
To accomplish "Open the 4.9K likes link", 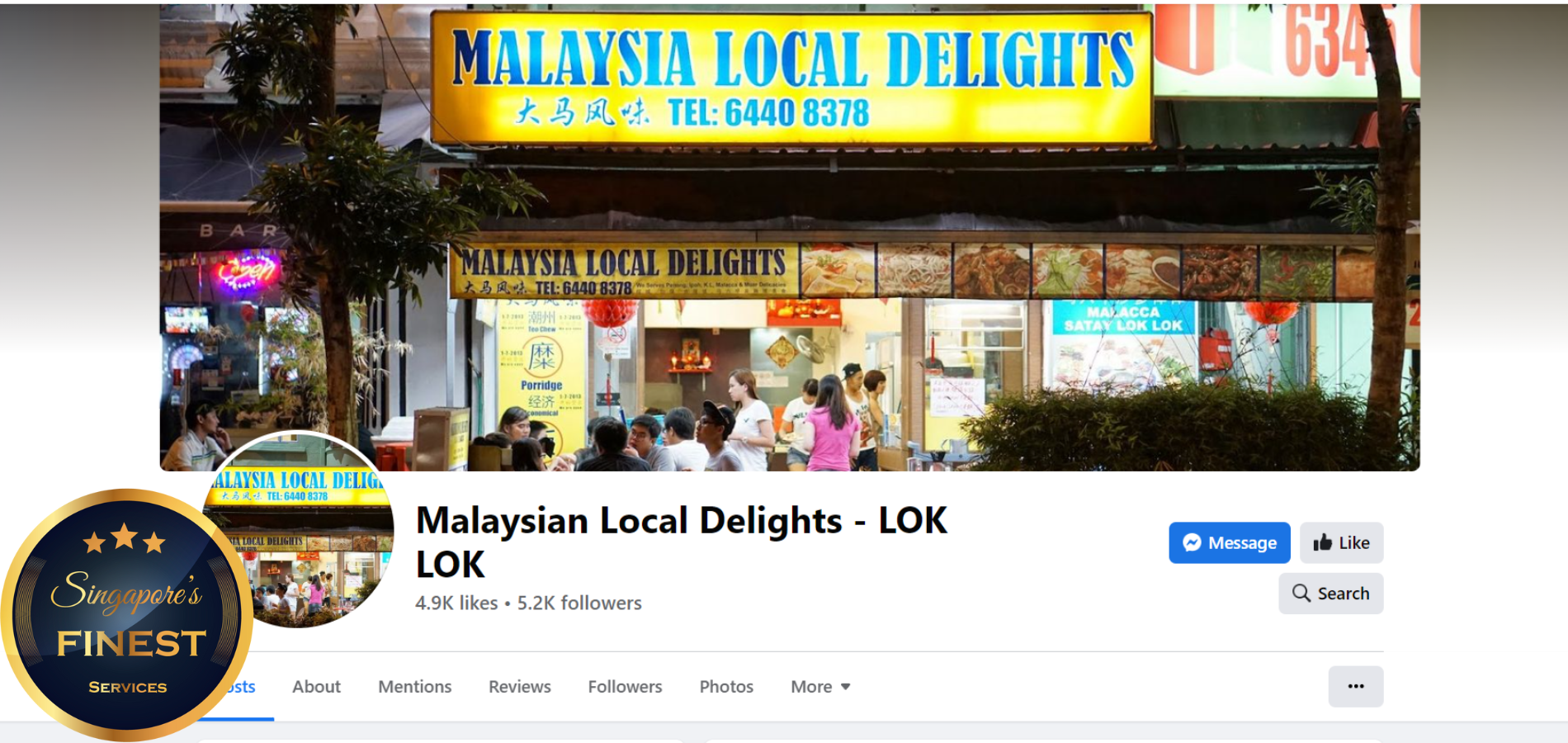I will 456,603.
